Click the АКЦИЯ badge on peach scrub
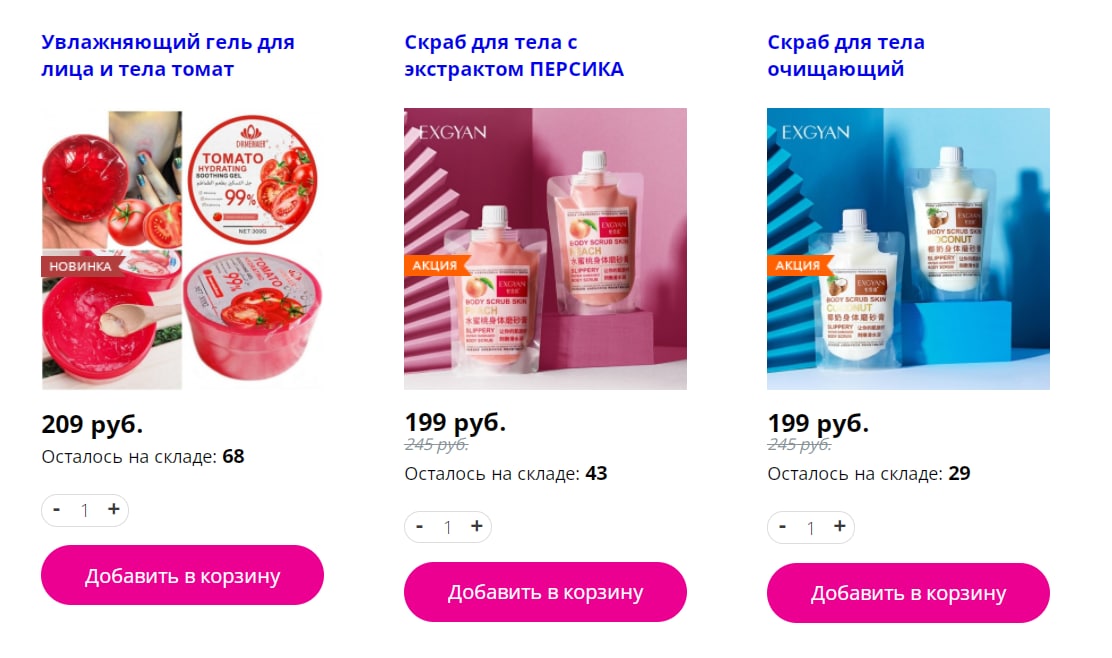Image resolution: width=1112 pixels, height=658 pixels. (x=436, y=265)
